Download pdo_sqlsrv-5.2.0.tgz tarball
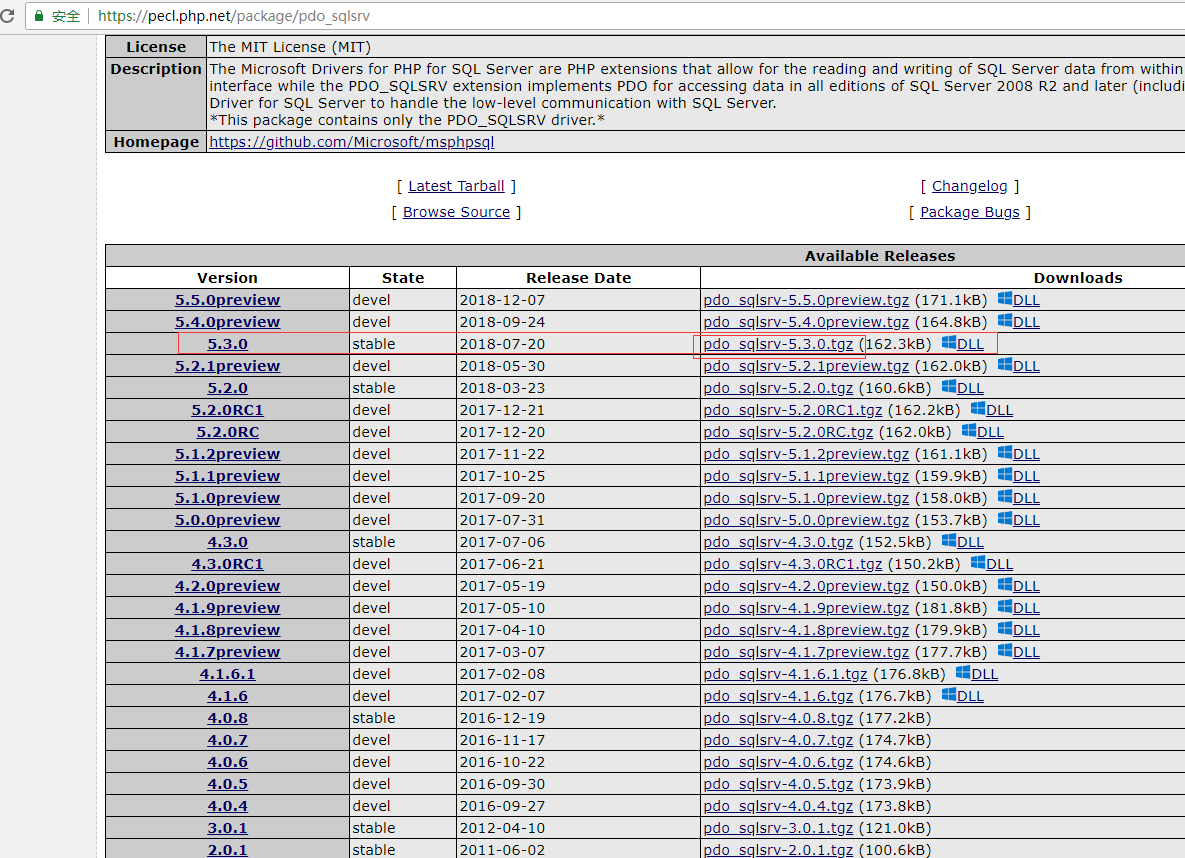This screenshot has width=1185, height=858. tap(778, 387)
